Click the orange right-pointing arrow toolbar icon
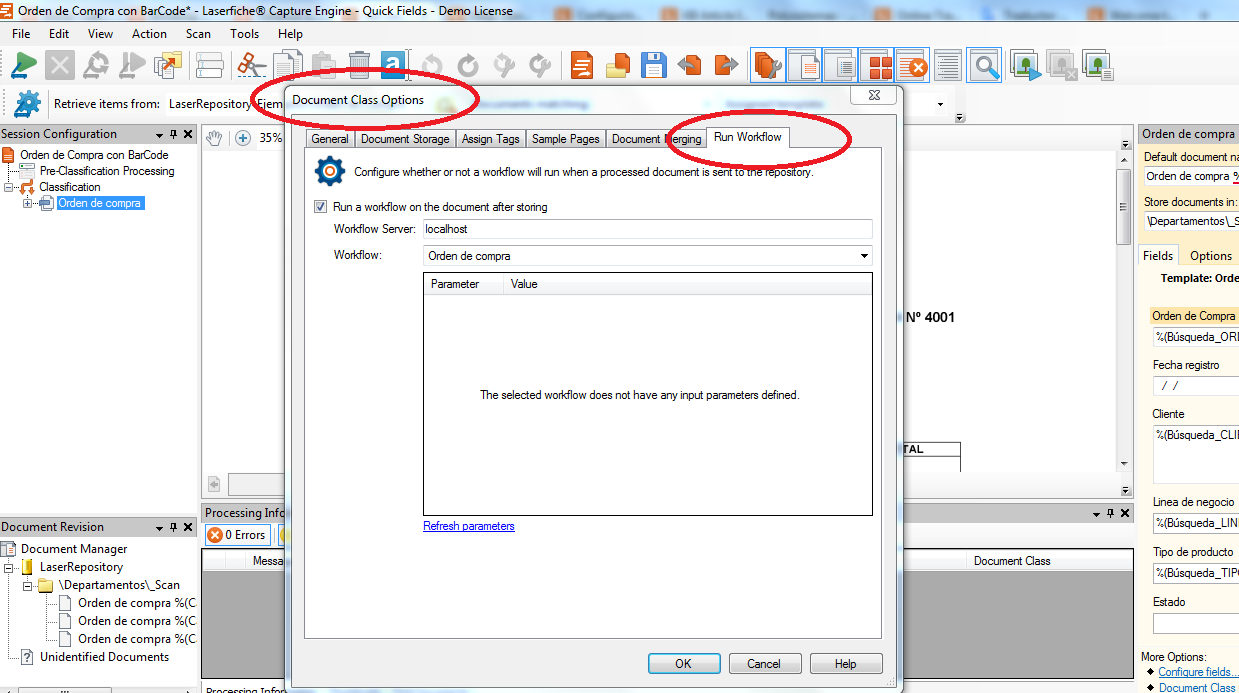 tap(725, 66)
